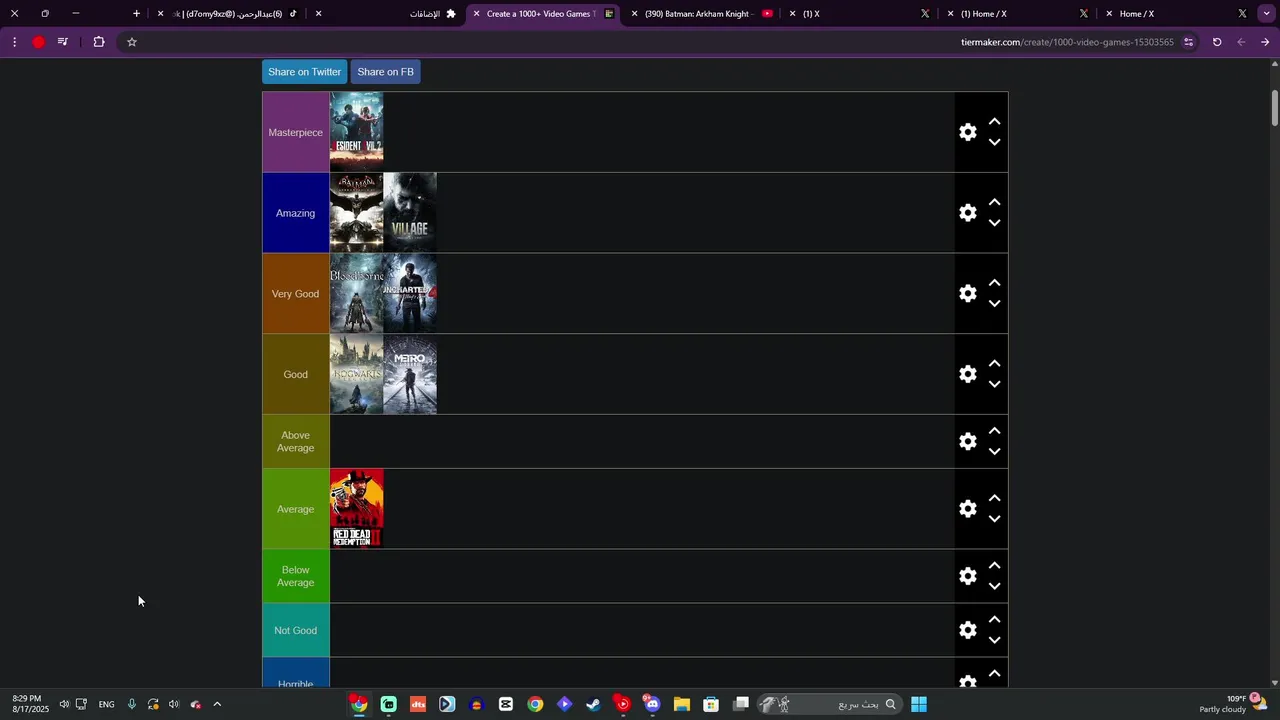Select the Not Good tier label

(296, 630)
